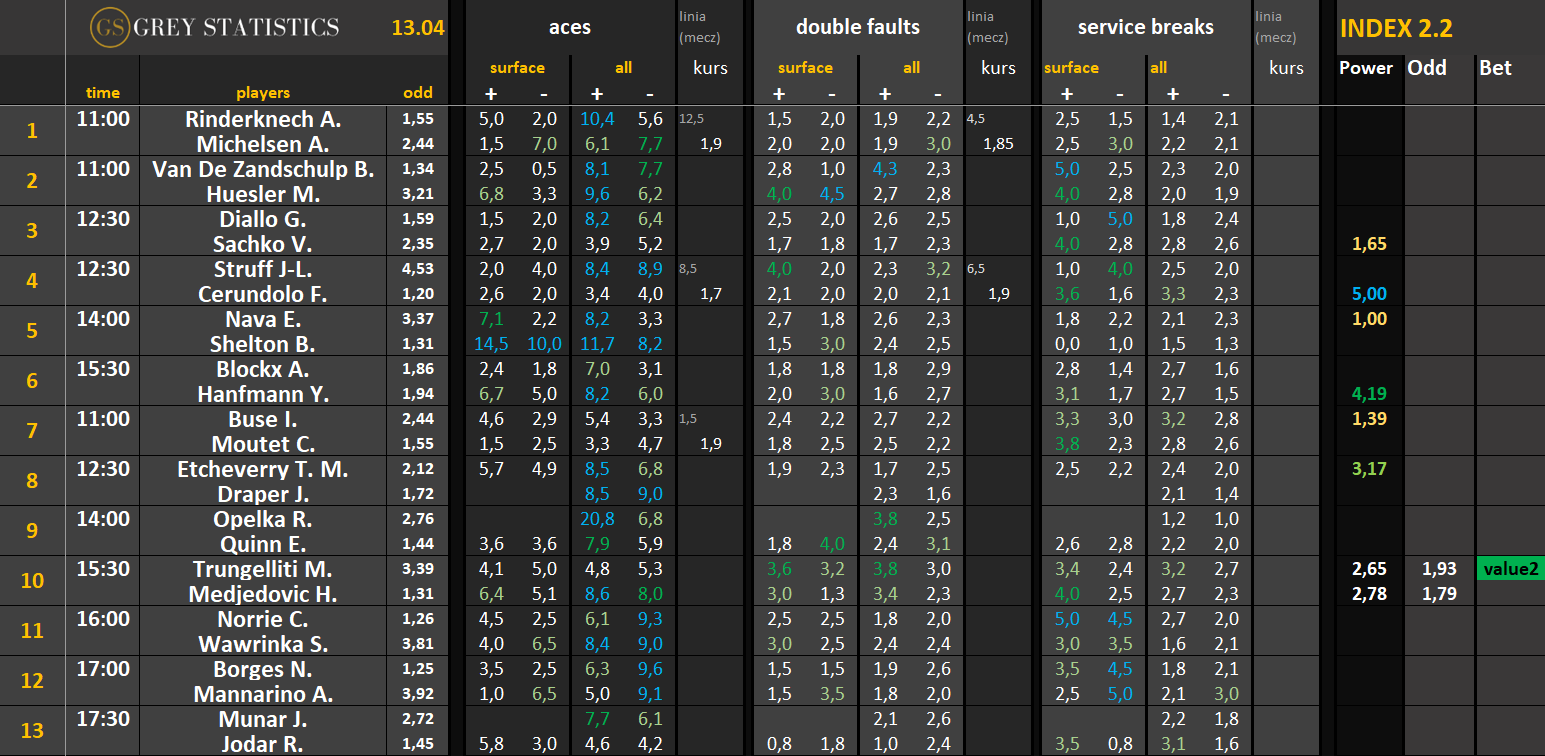Viewport: 1545px width, 756px height.
Task: Select the double faults section header
Action: point(857,28)
